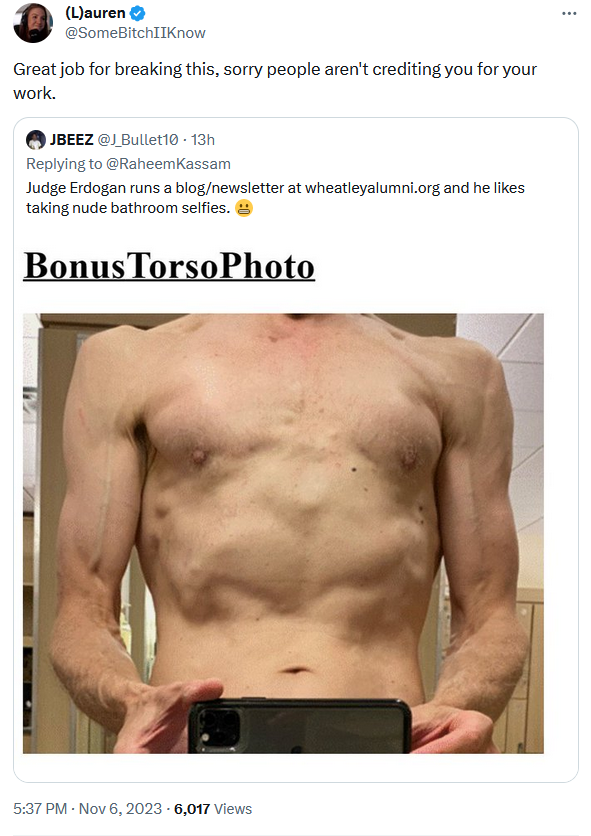Open the quoted tweet text about Judge Erdogan
The height and width of the screenshot is (836, 591).
click(x=275, y=198)
